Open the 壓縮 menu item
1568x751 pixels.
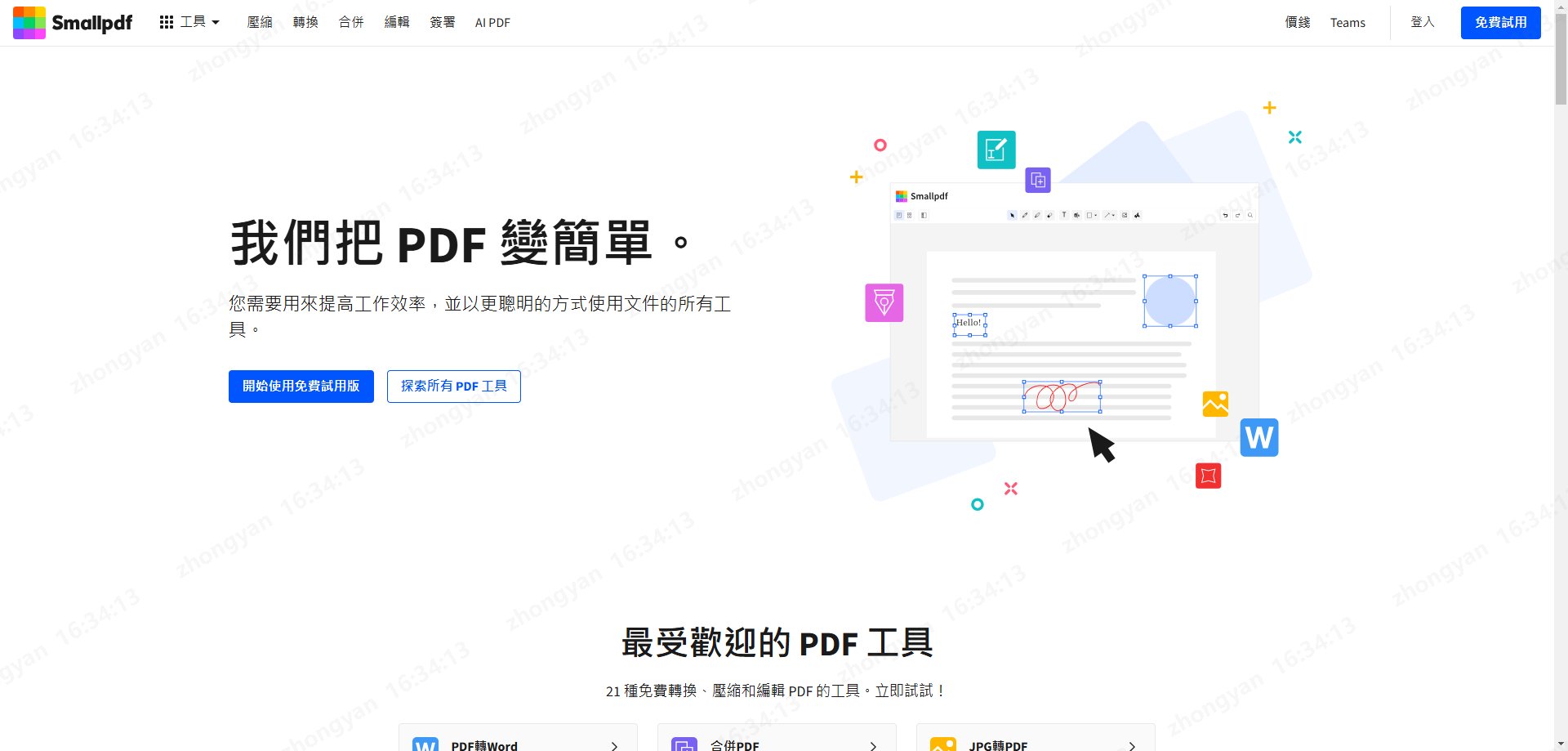point(260,23)
